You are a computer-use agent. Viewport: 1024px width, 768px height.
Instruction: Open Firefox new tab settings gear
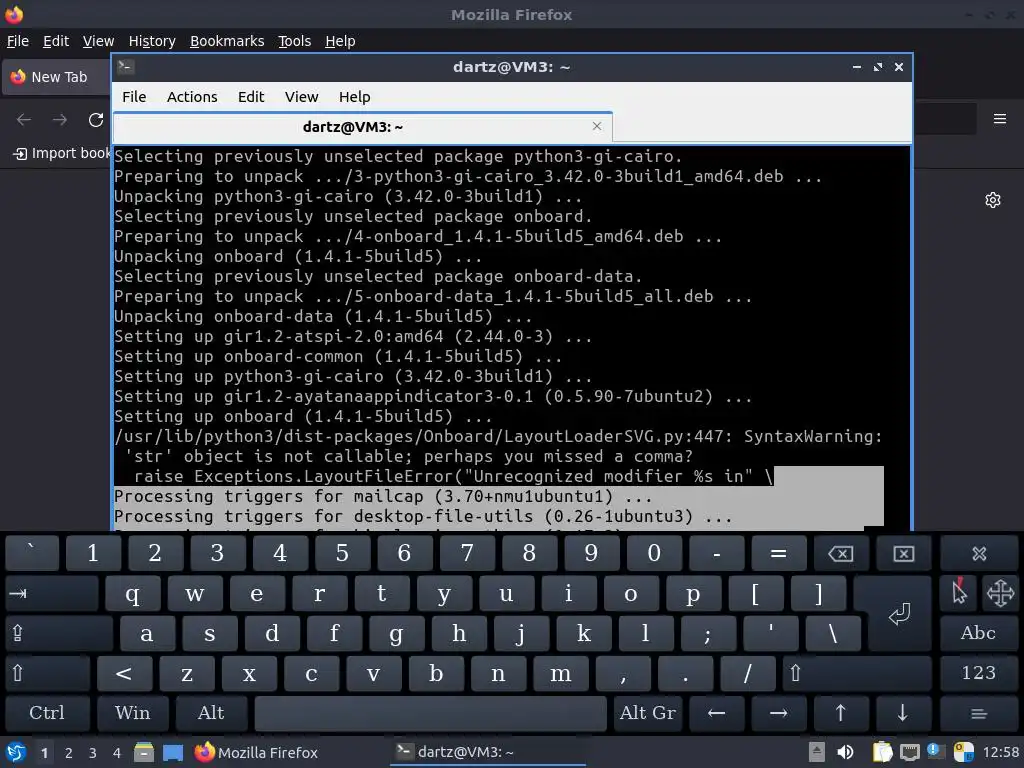tap(993, 200)
